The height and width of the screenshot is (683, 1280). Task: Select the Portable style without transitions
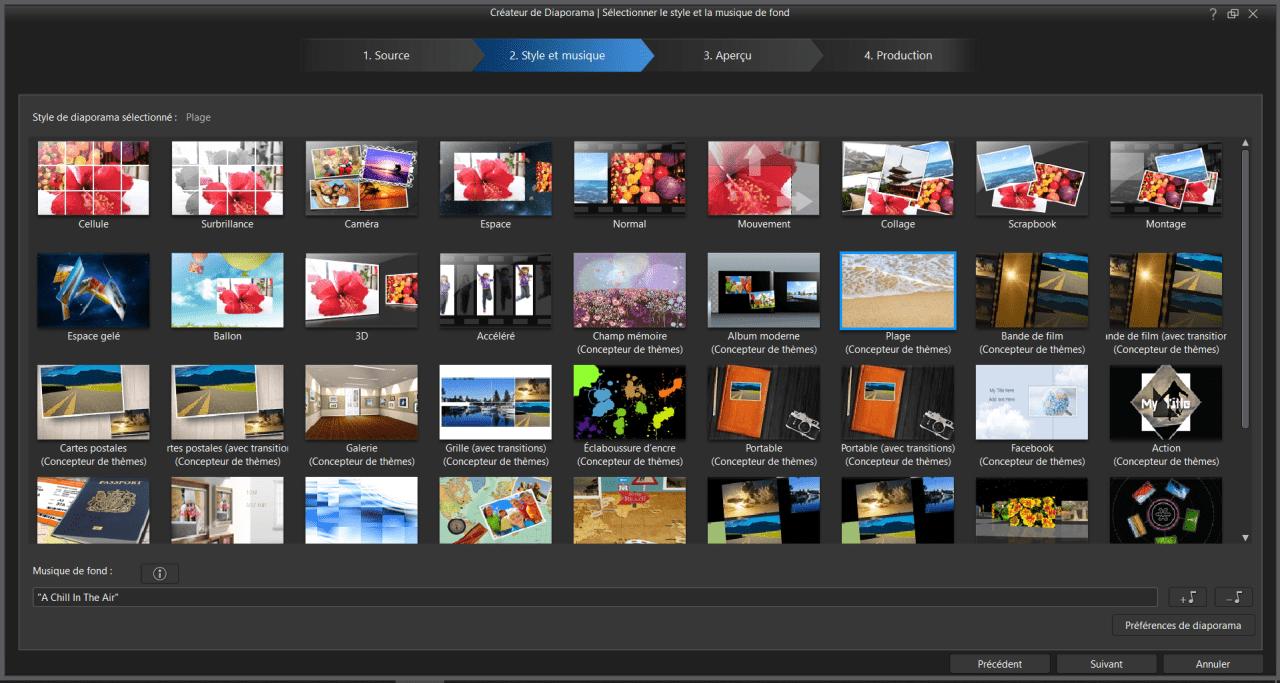(763, 402)
